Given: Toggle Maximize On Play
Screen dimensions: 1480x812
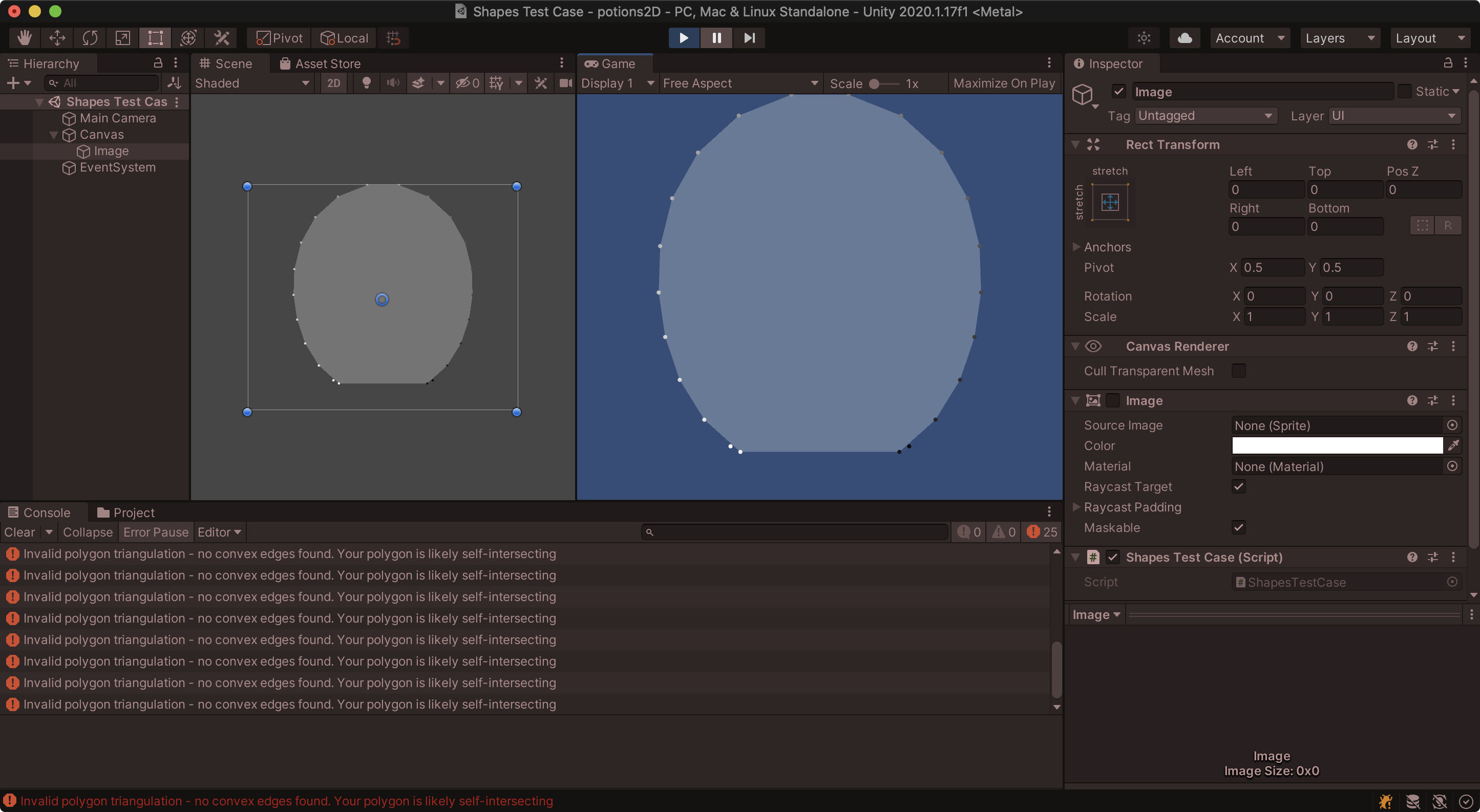Looking at the screenshot, I should pos(1004,83).
